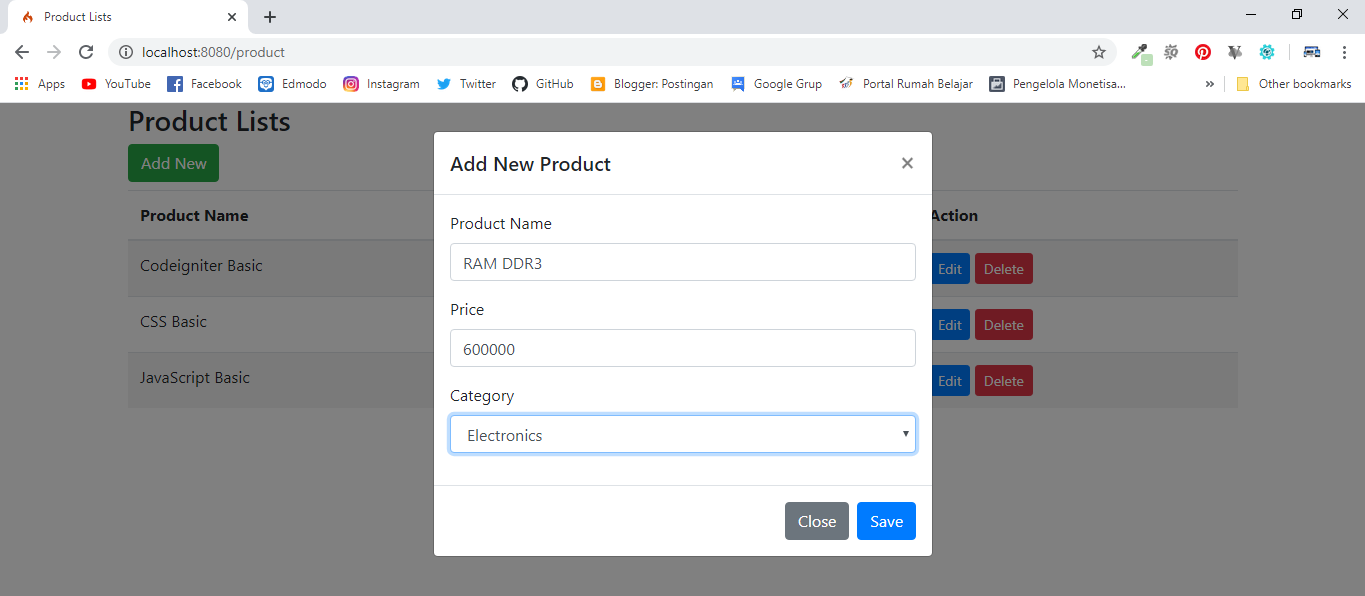Open the Instagram bookmark
This screenshot has height=596, width=1365.
click(x=382, y=84)
